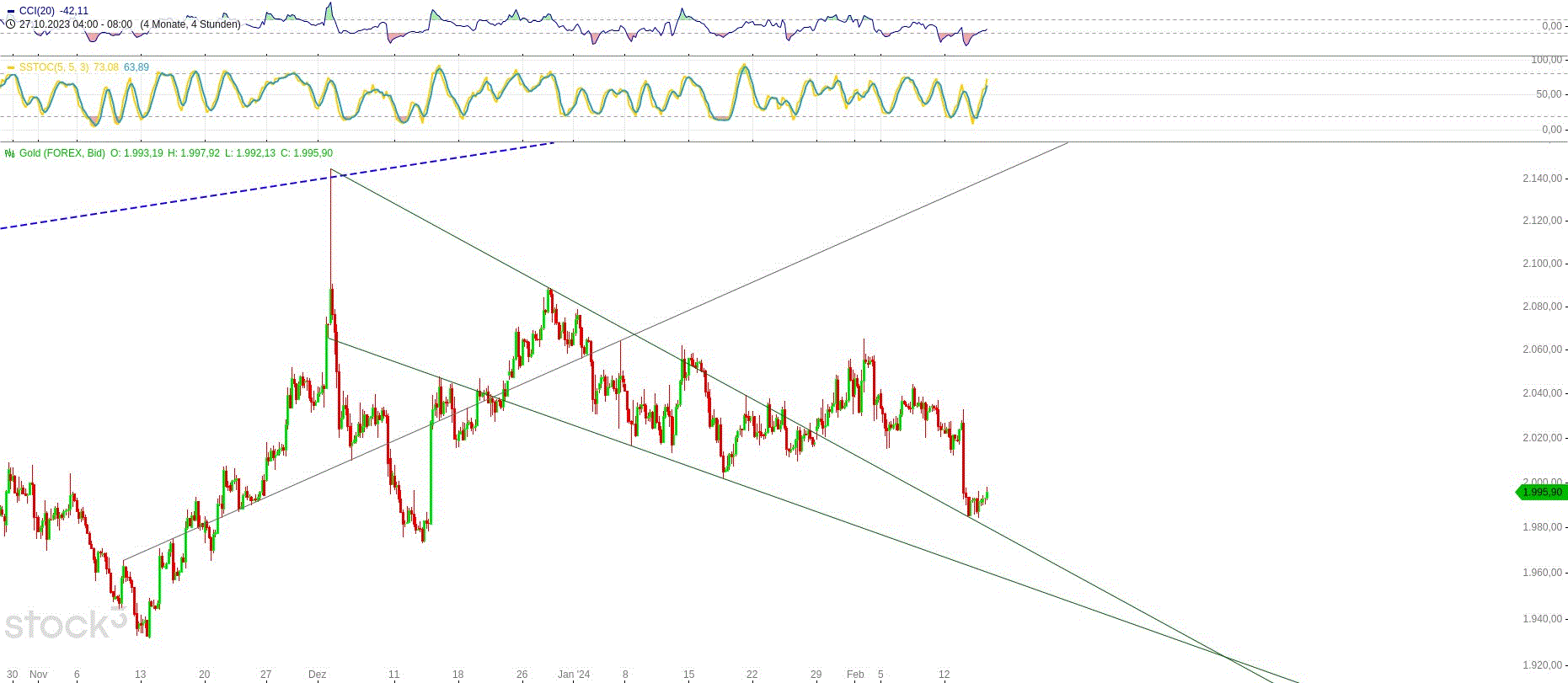Viewport: 1568px width, 683px height.
Task: Click the yellow SSTOC value 73,08
Action: [106, 67]
